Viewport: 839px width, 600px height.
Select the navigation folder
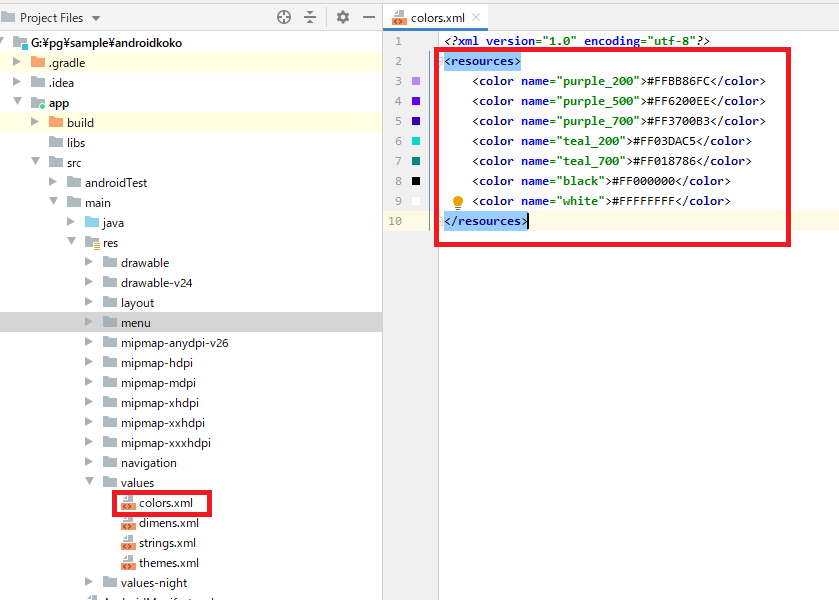click(x=148, y=463)
